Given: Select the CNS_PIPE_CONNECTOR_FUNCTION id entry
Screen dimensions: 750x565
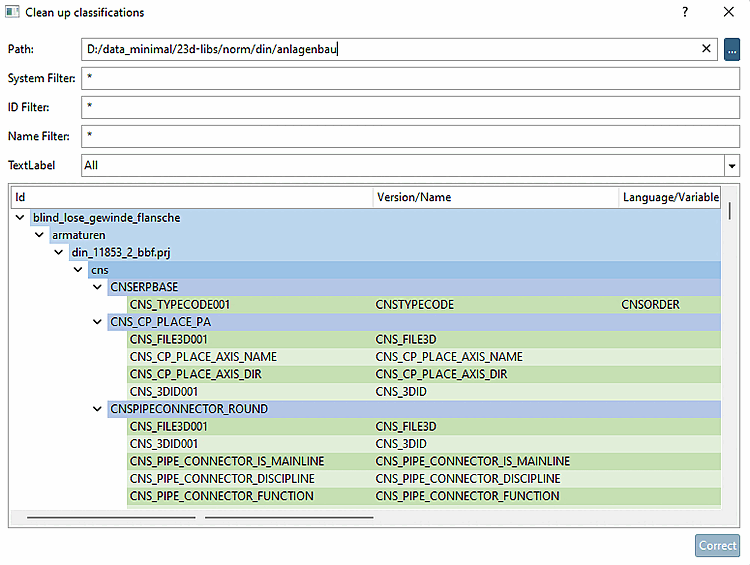Looking at the screenshot, I should 221,496.
